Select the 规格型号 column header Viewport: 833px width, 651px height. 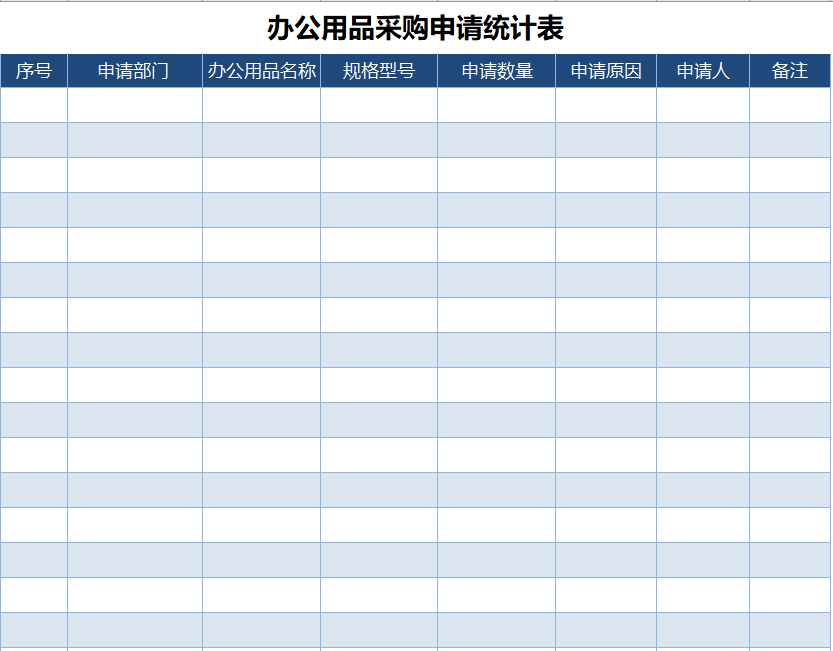coord(377,71)
